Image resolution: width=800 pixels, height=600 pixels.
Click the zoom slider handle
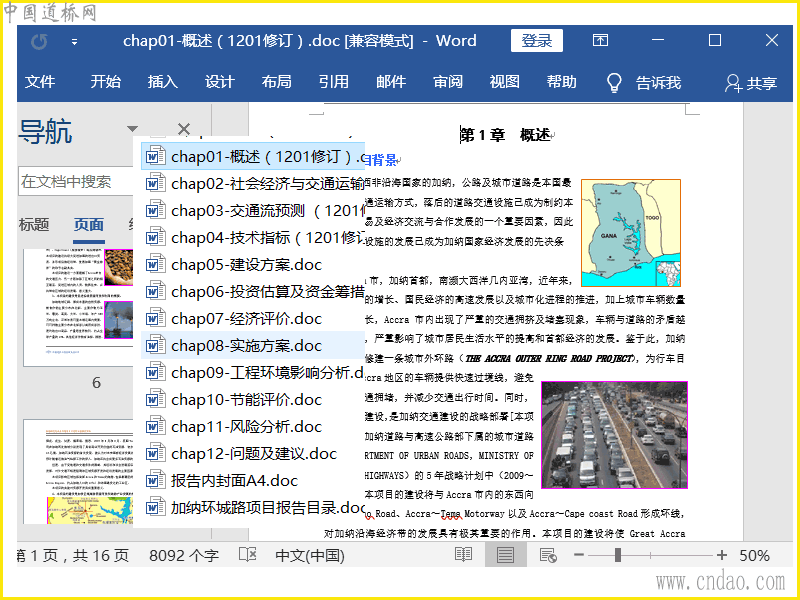pos(618,555)
